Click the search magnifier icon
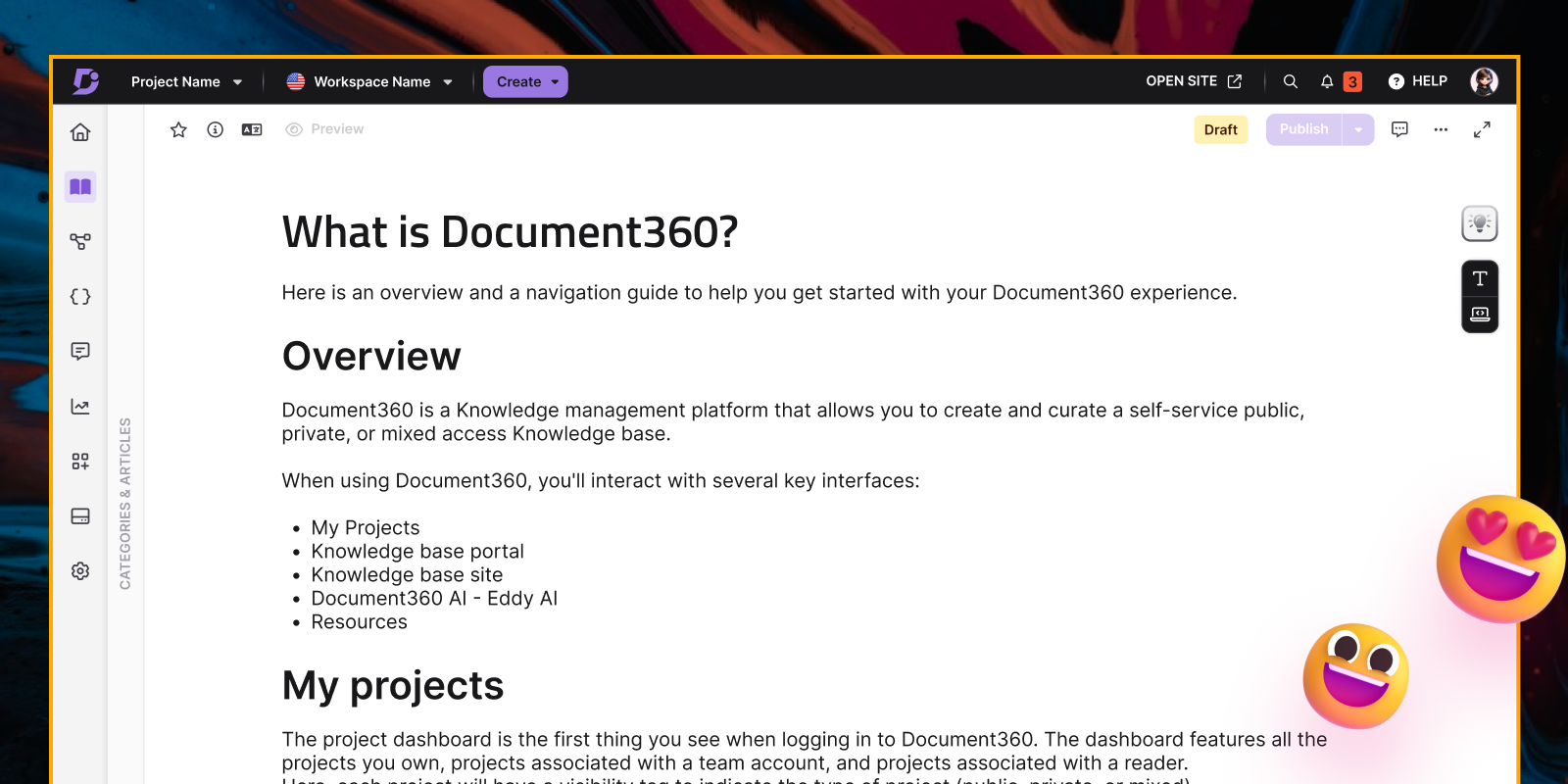This screenshot has height=784, width=1568. click(1291, 81)
